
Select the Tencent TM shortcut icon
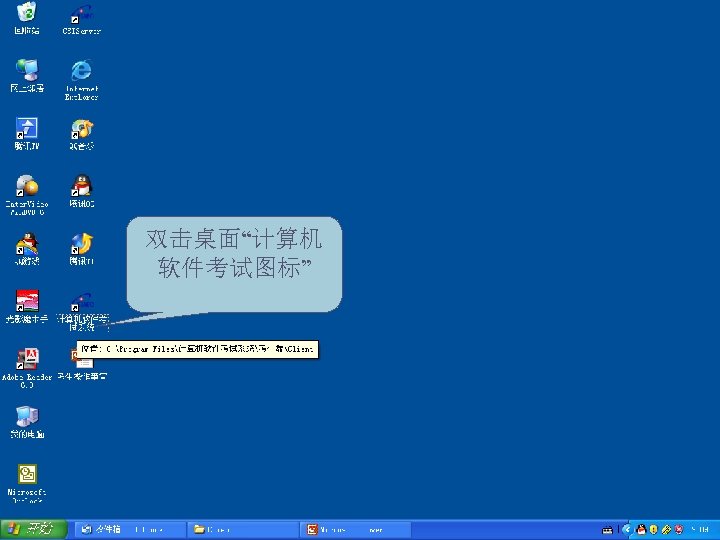tap(27, 134)
